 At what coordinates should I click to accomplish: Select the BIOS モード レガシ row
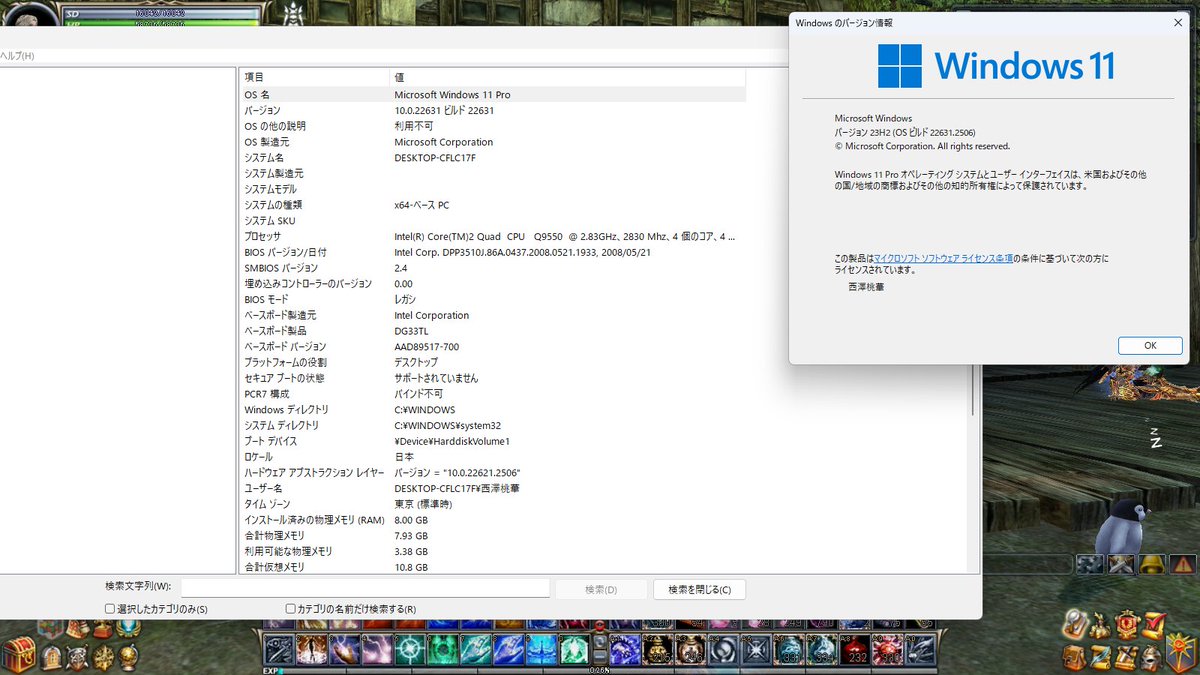tap(492, 299)
